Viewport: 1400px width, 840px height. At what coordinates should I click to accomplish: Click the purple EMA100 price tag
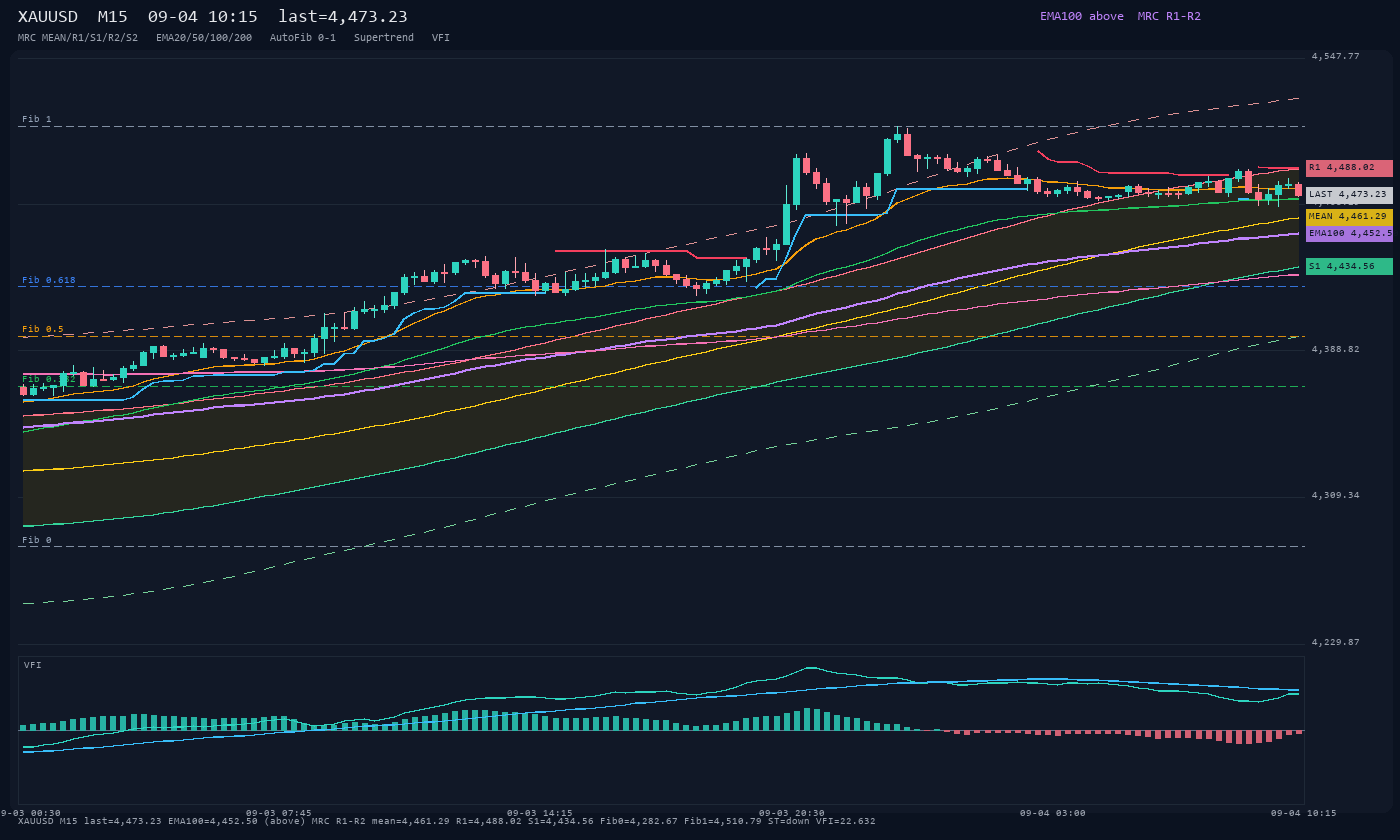point(1349,234)
